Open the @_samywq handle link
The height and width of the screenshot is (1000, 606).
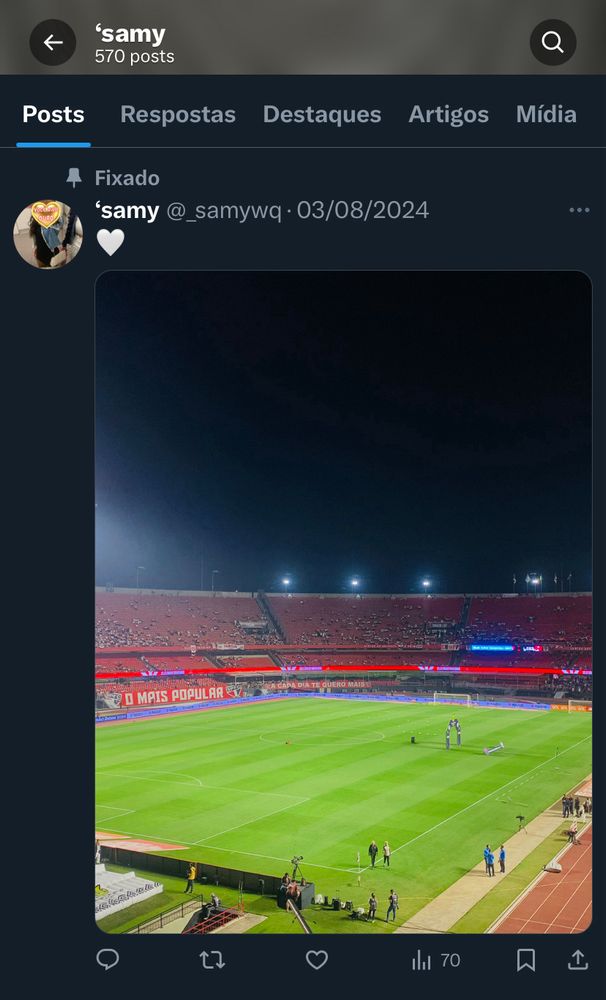[x=224, y=210]
